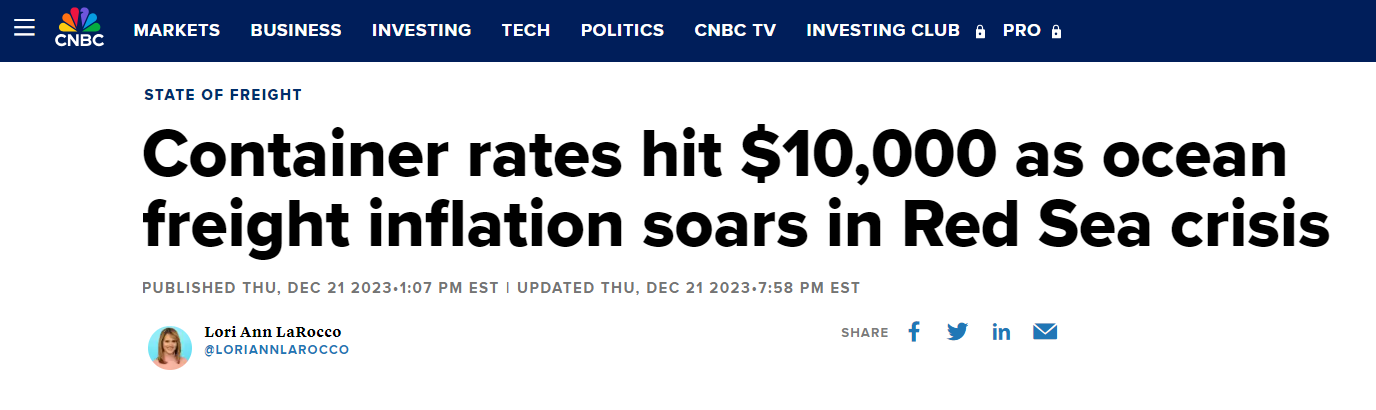This screenshot has height=410, width=1376.
Task: Open the hamburger navigation menu
Action: (x=24, y=29)
